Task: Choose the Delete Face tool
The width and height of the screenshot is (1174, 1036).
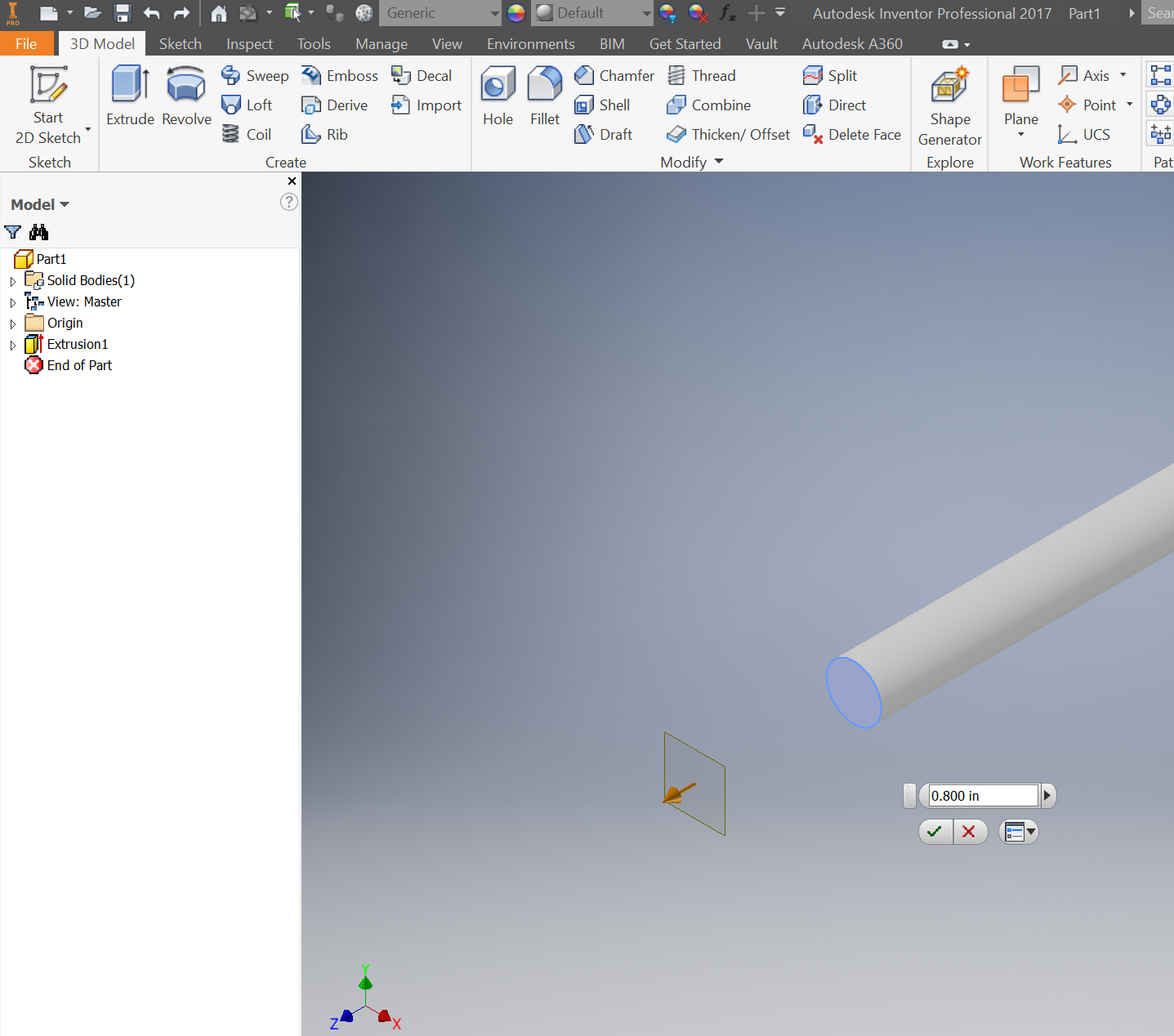Action: pos(852,135)
